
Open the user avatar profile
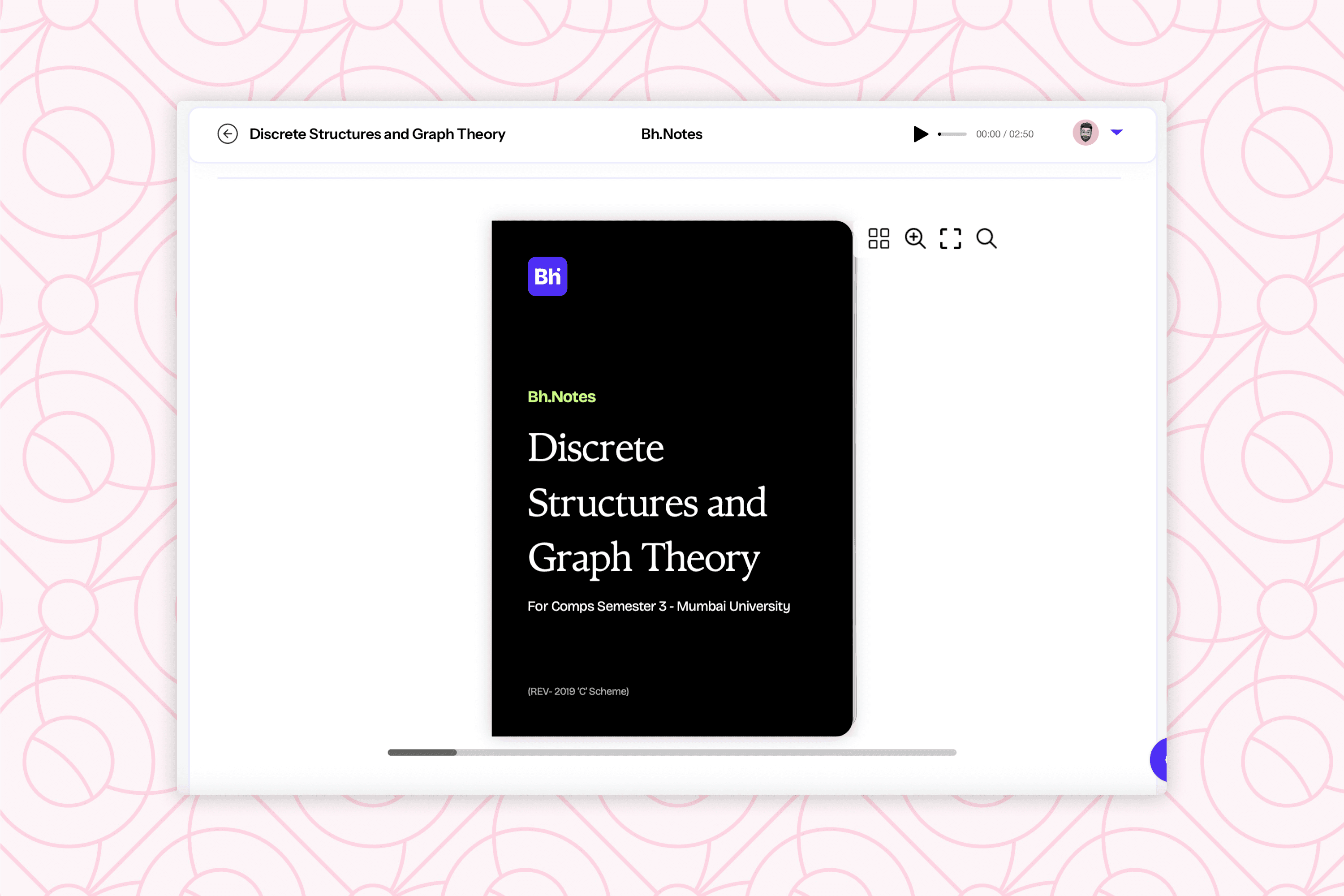(x=1085, y=133)
